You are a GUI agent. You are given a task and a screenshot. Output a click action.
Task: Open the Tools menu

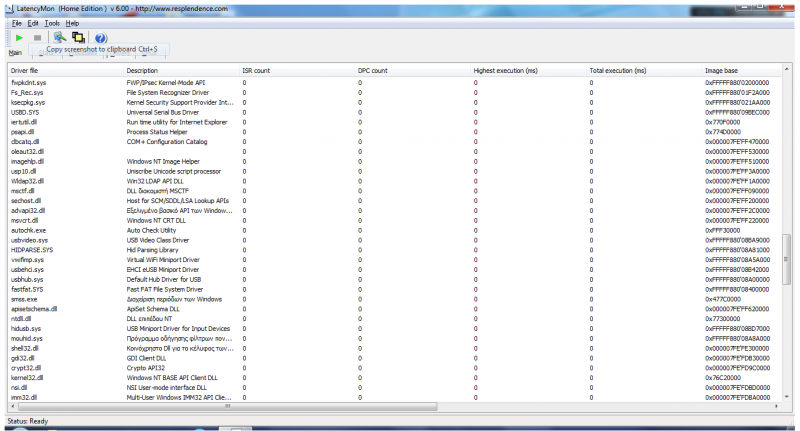(52, 22)
